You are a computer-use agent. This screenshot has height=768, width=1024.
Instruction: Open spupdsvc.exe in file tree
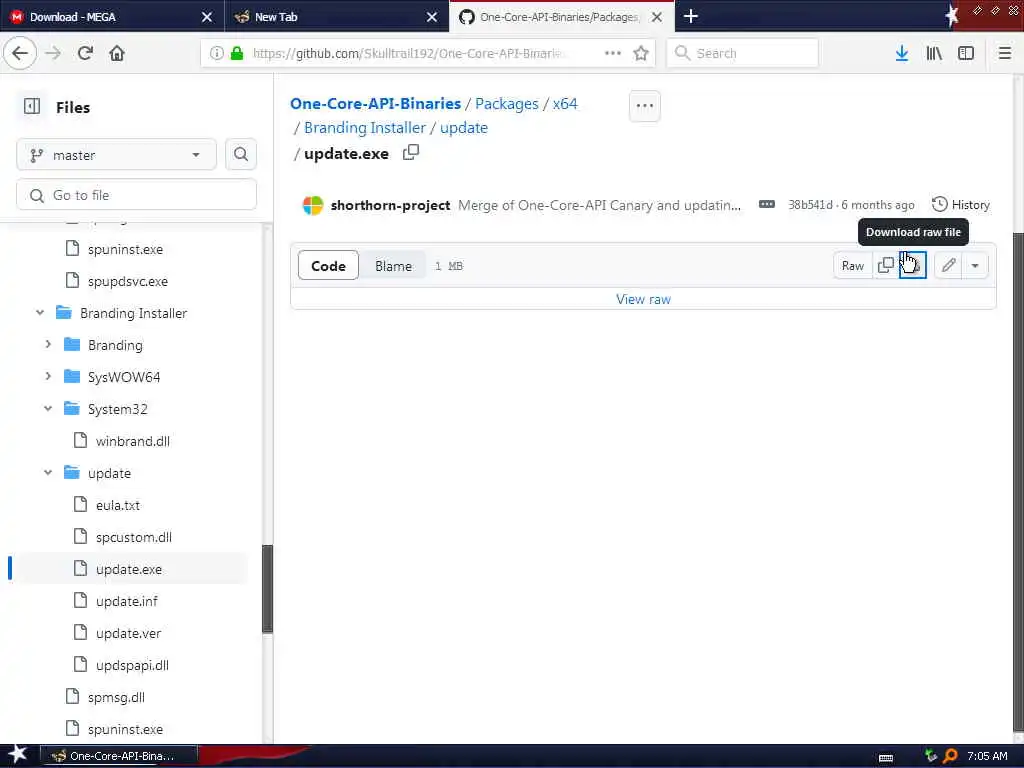coord(128,281)
